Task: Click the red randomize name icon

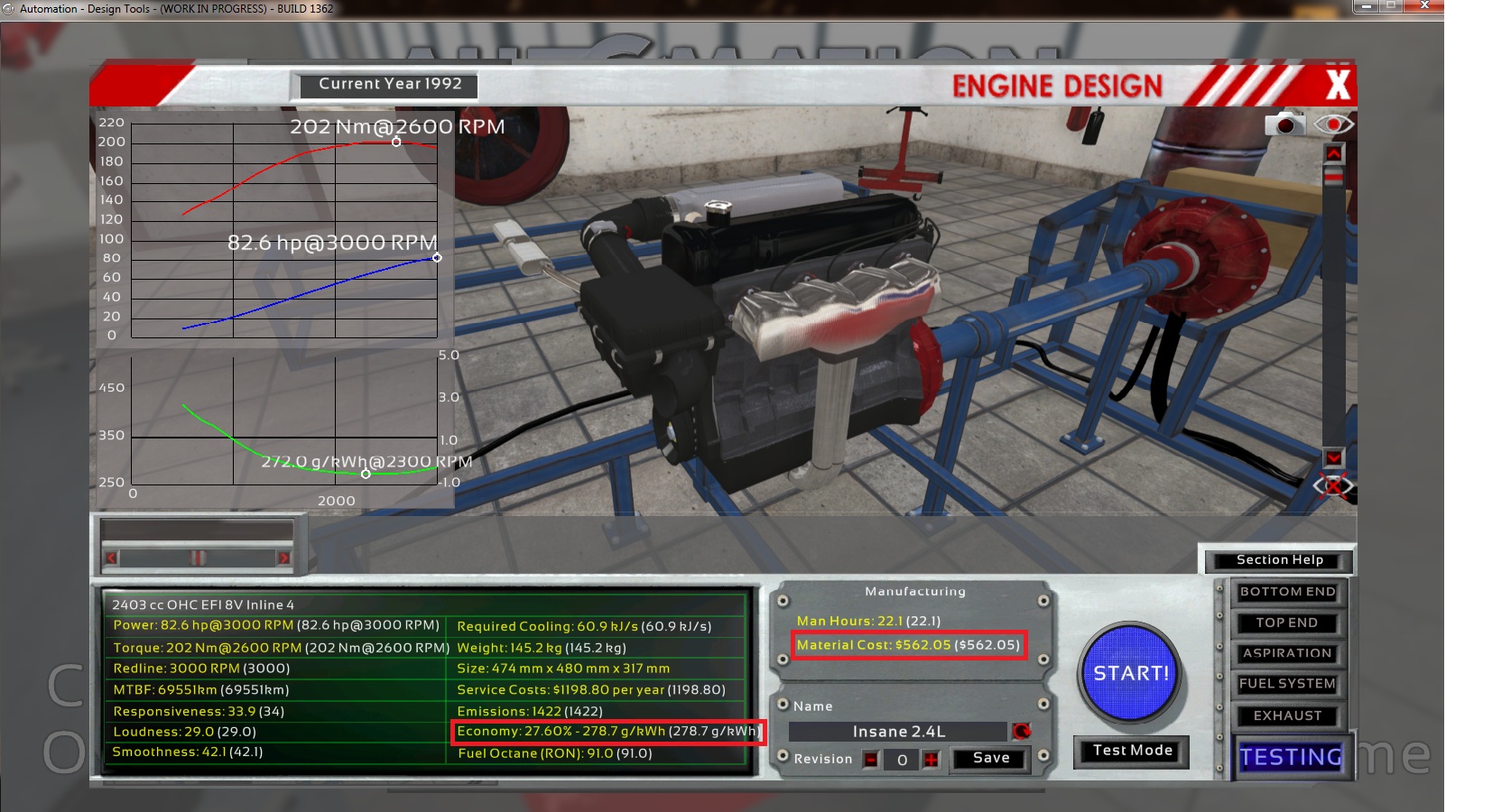Action: coord(1022,731)
